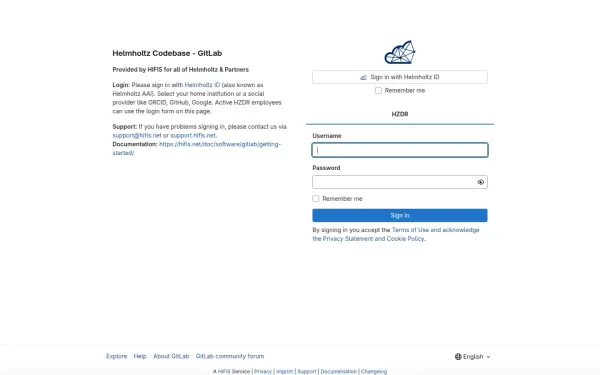The height and width of the screenshot is (375, 600).
Task: Click the globe icon beside English
Action: pos(458,357)
